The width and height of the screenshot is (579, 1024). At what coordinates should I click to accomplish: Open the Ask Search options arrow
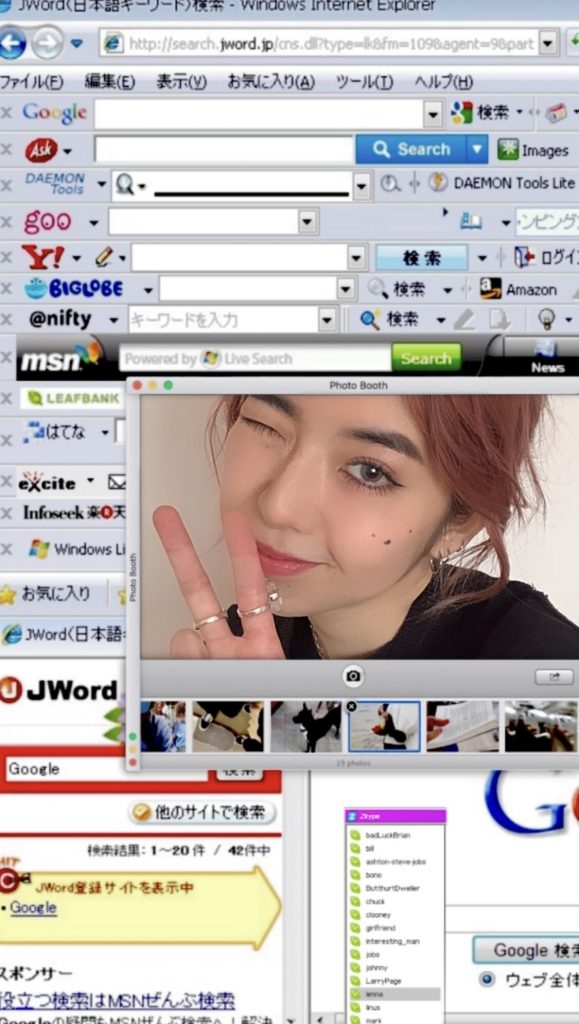pyautogui.click(x=478, y=150)
